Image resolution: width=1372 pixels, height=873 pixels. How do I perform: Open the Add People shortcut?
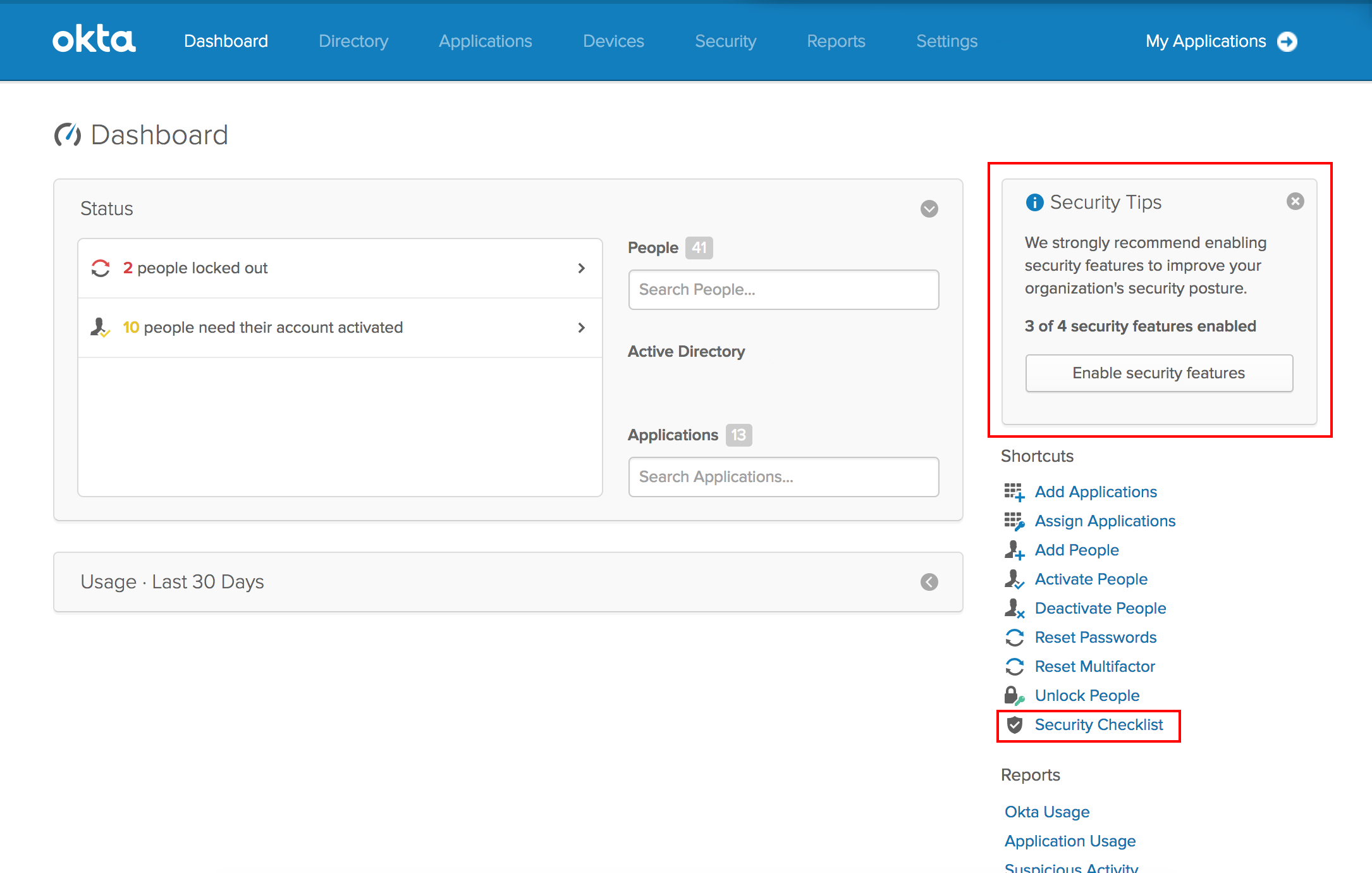click(x=1077, y=550)
